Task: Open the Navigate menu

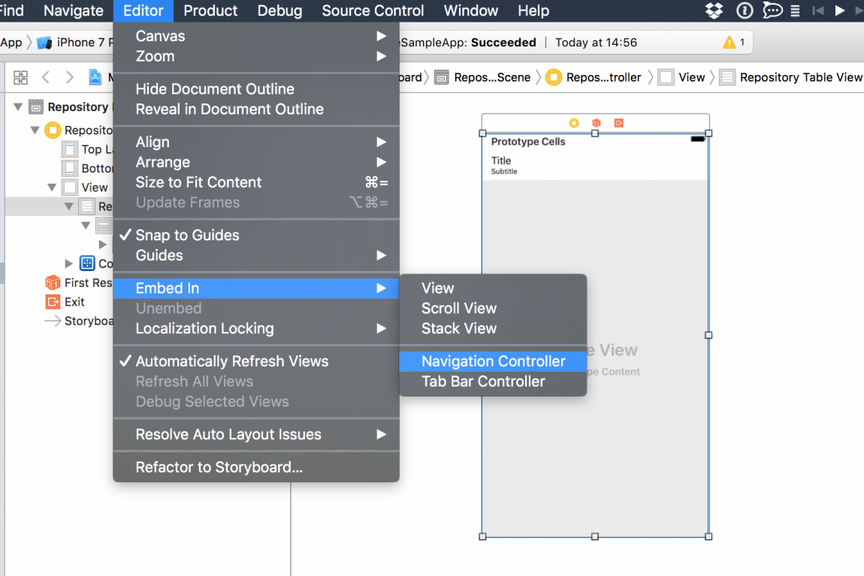Action: (73, 10)
